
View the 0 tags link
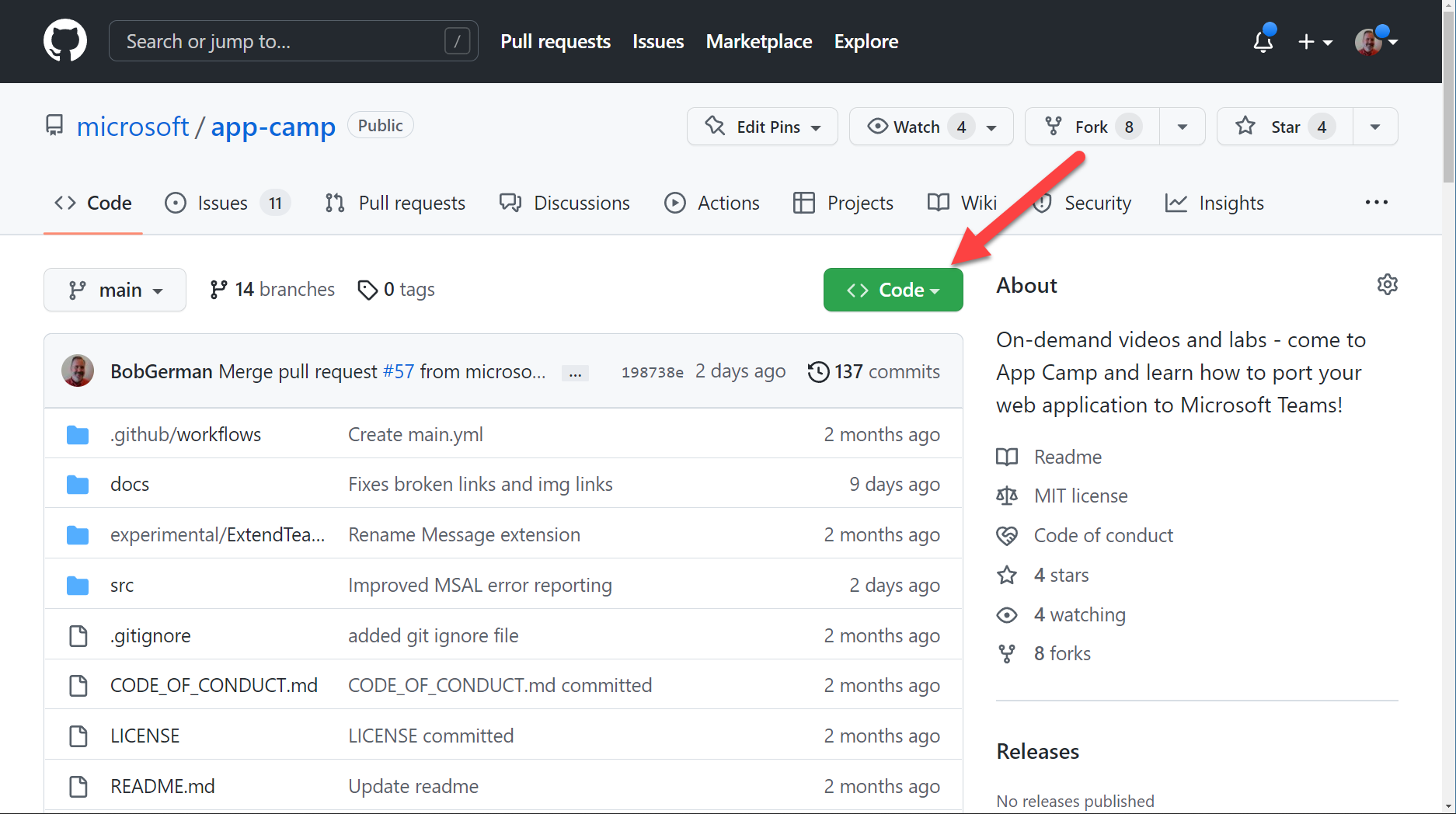click(x=396, y=290)
